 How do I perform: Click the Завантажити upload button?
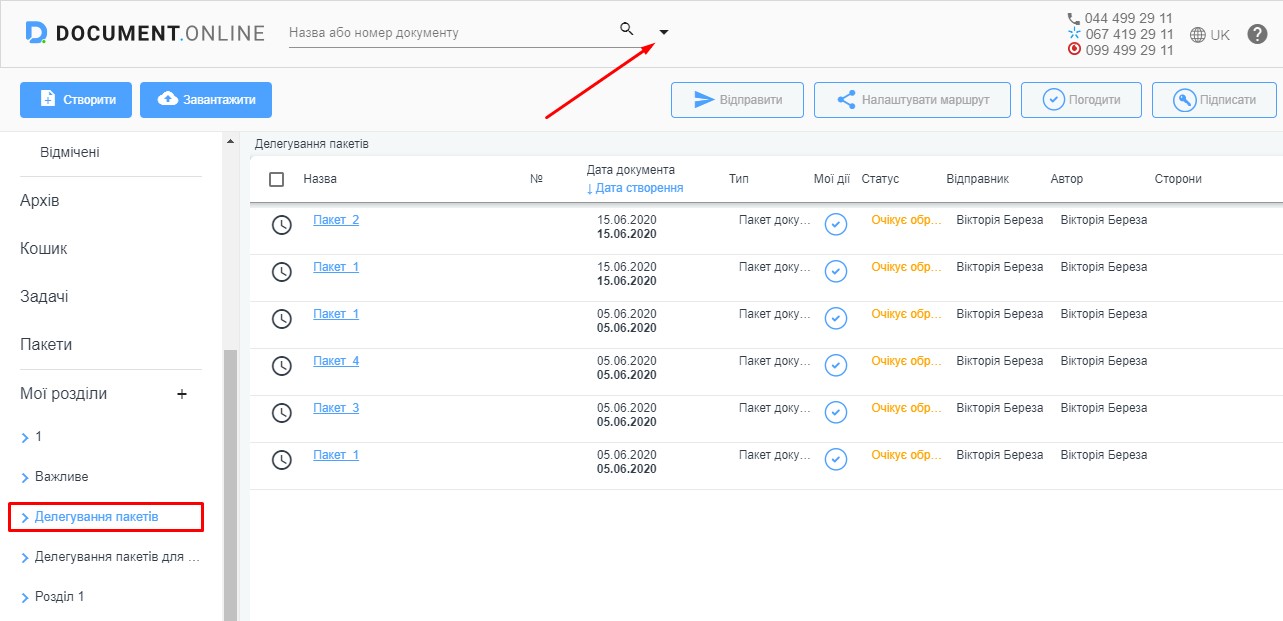(x=206, y=99)
